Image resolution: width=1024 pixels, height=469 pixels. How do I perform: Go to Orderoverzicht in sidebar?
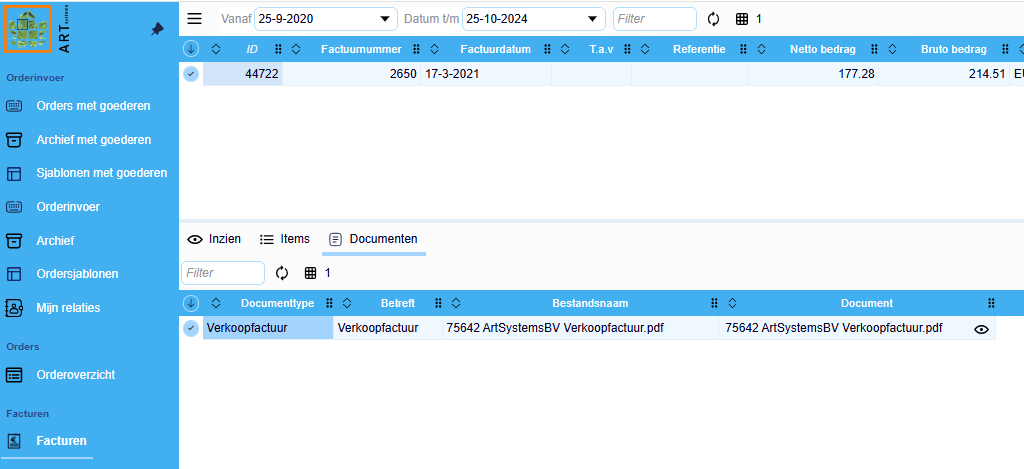[x=75, y=375]
